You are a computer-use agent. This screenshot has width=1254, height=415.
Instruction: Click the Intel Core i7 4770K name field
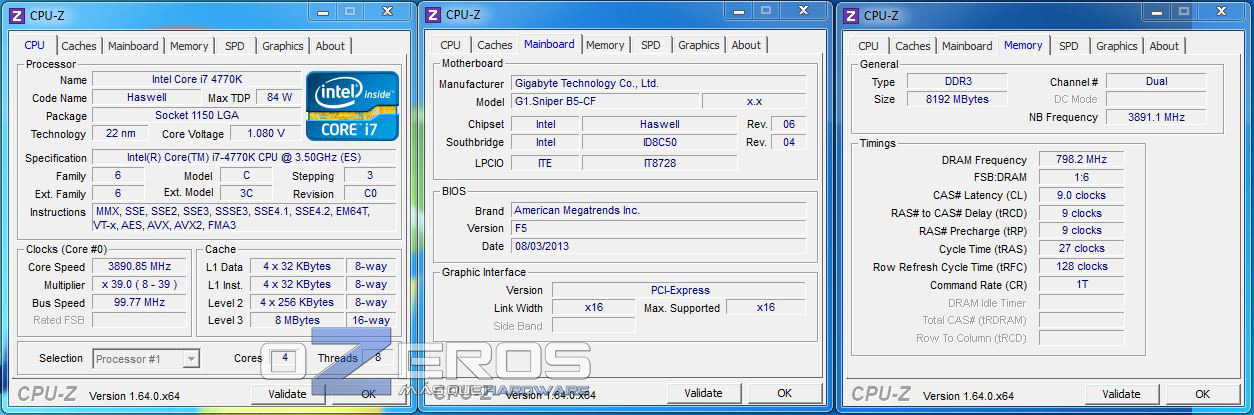(x=195, y=80)
